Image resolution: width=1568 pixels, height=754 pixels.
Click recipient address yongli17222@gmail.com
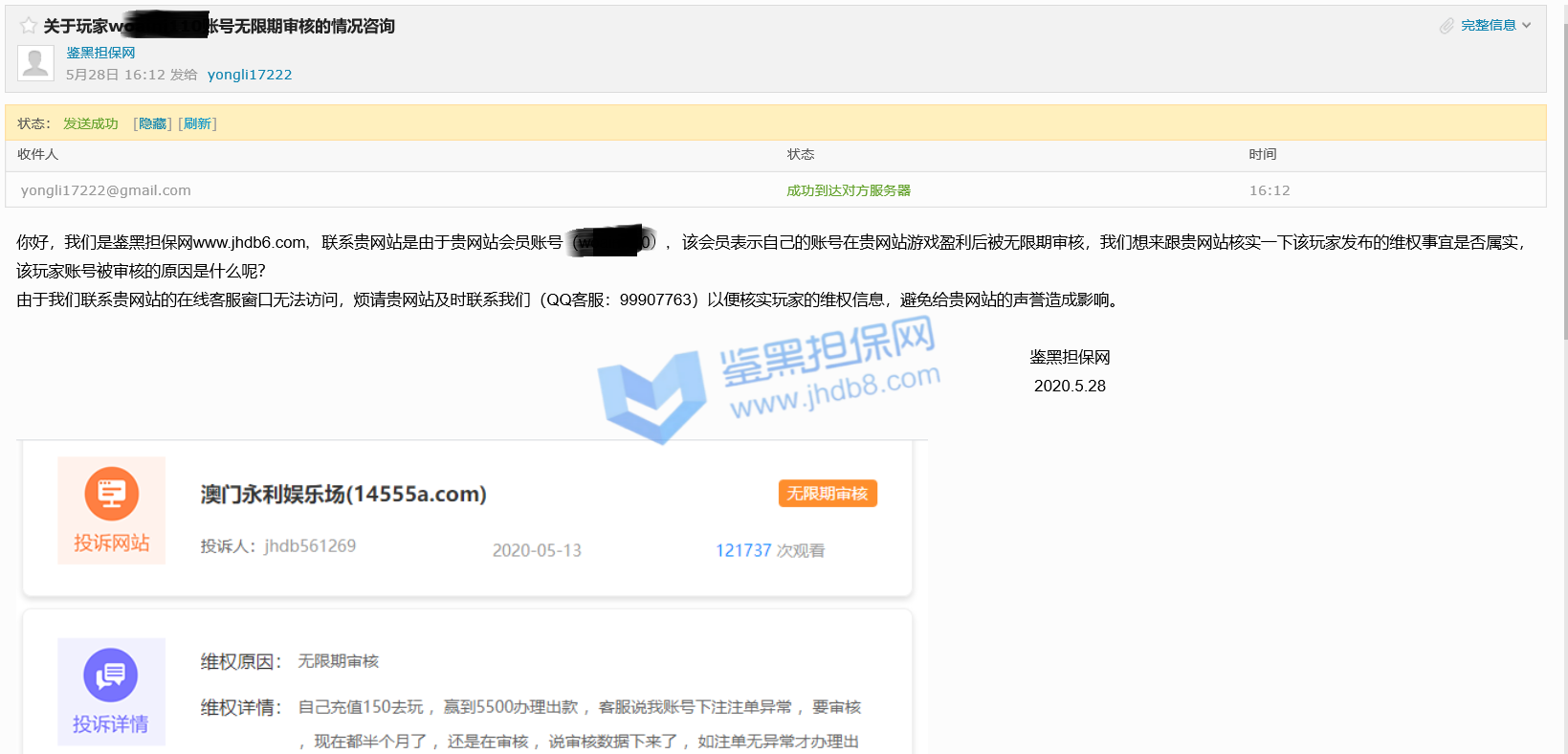click(106, 190)
